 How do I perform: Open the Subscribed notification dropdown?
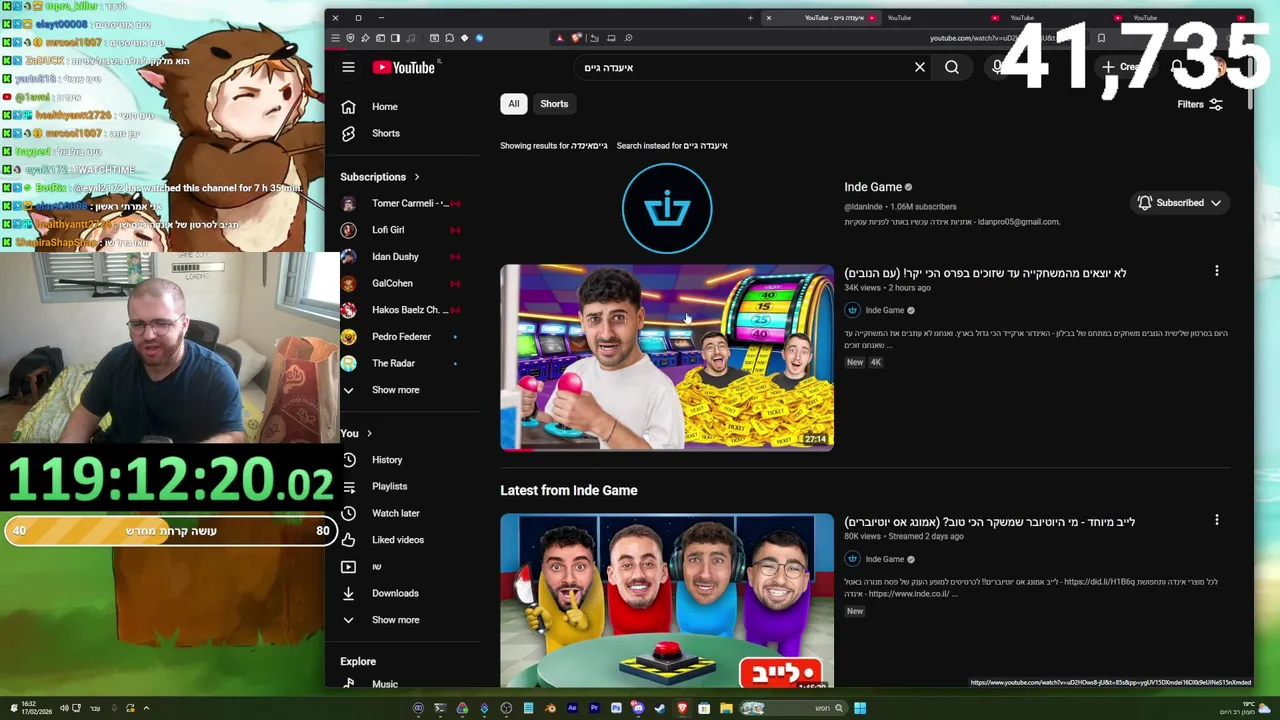(x=1180, y=203)
